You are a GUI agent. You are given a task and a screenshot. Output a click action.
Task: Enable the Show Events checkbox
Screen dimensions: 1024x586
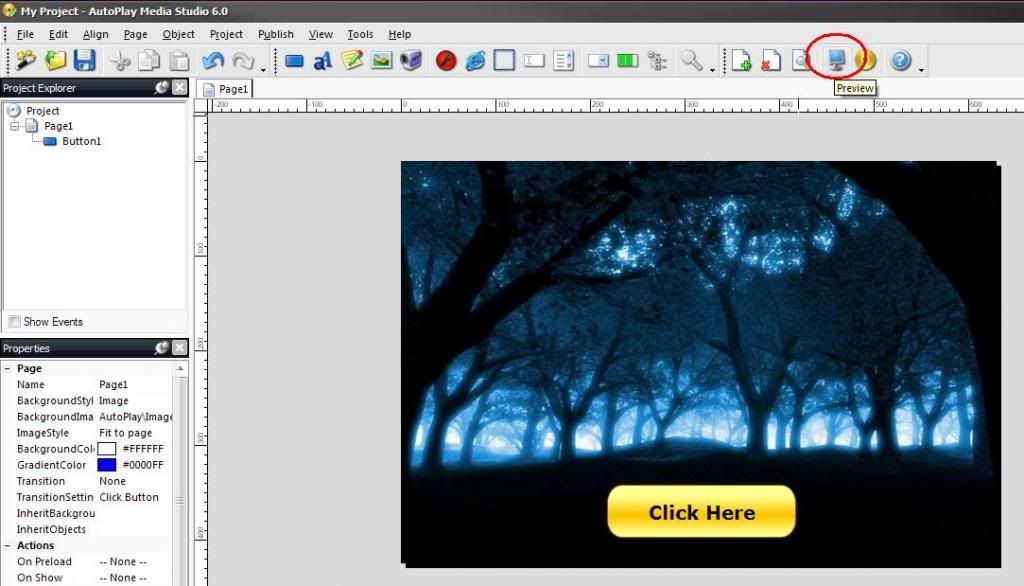[14, 322]
